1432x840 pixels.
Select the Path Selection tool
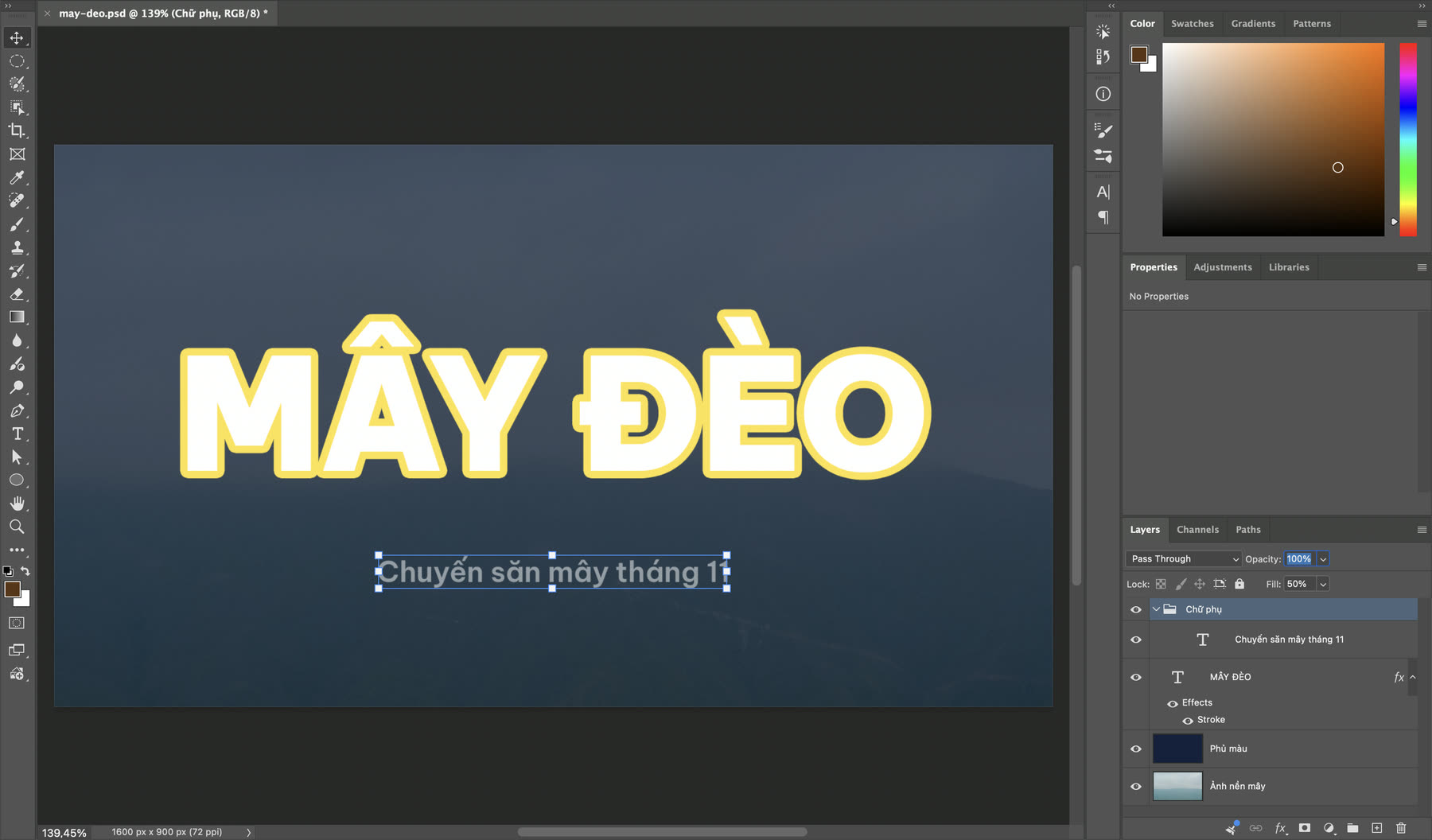17,457
